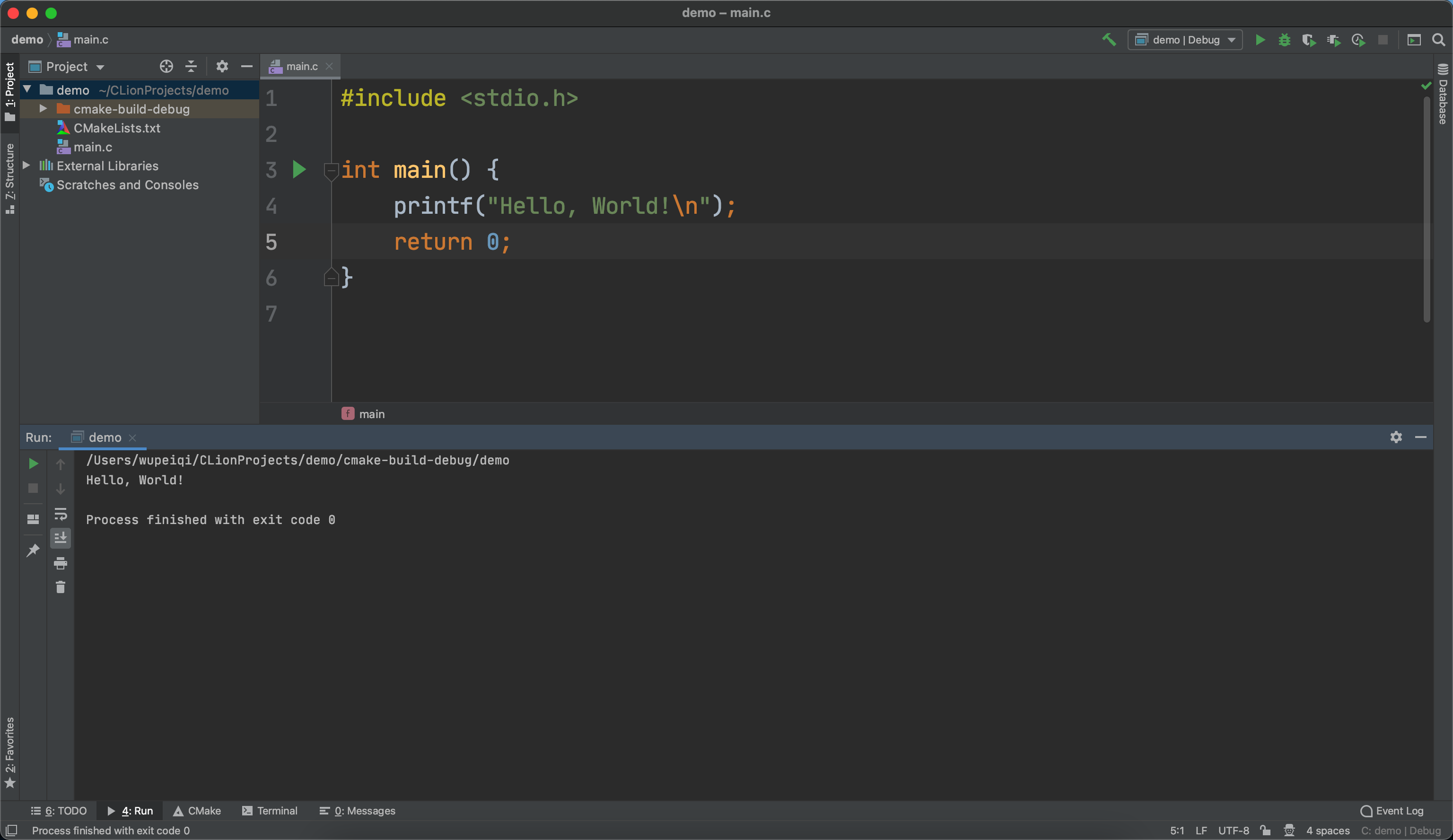This screenshot has width=1453, height=840.
Task: Click the main breadcrumb below the editor
Action: (x=363, y=414)
